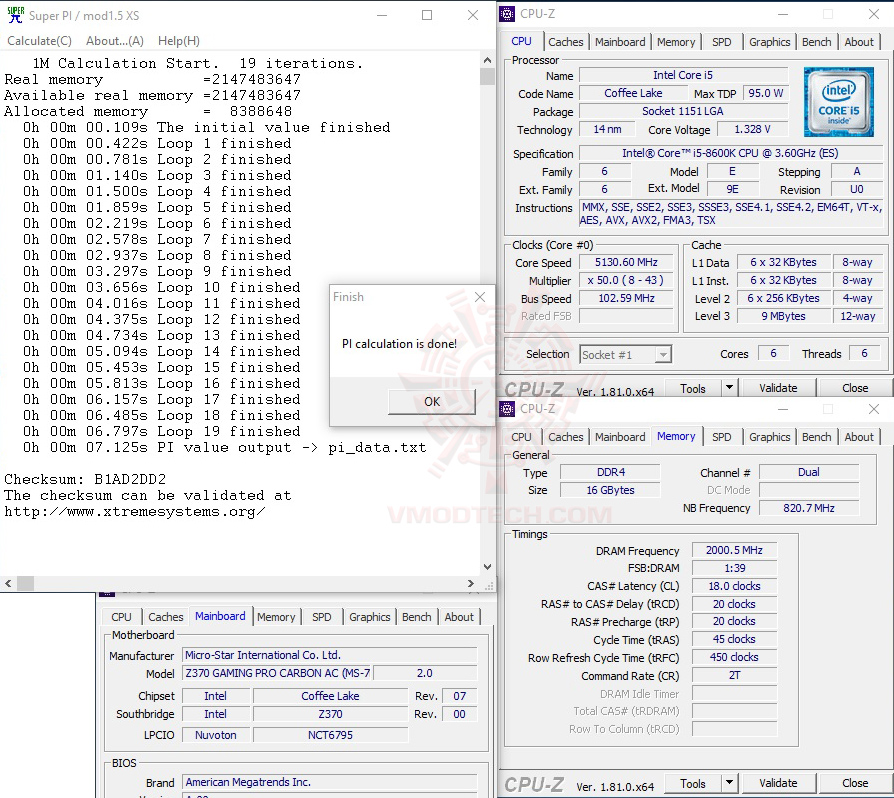Open SPD tab in the Mainboard CPU-Z window
Image resolution: width=894 pixels, height=798 pixels.
(x=322, y=617)
